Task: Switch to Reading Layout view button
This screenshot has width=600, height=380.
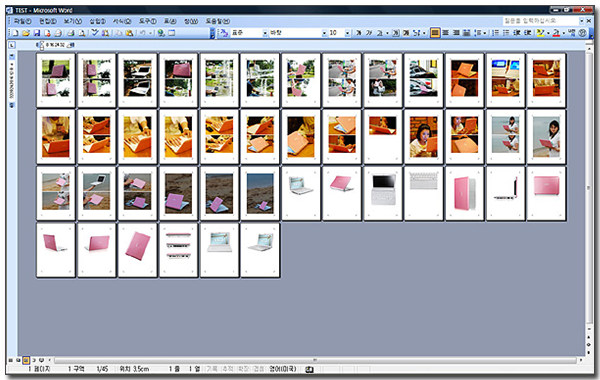Action: click(41, 360)
